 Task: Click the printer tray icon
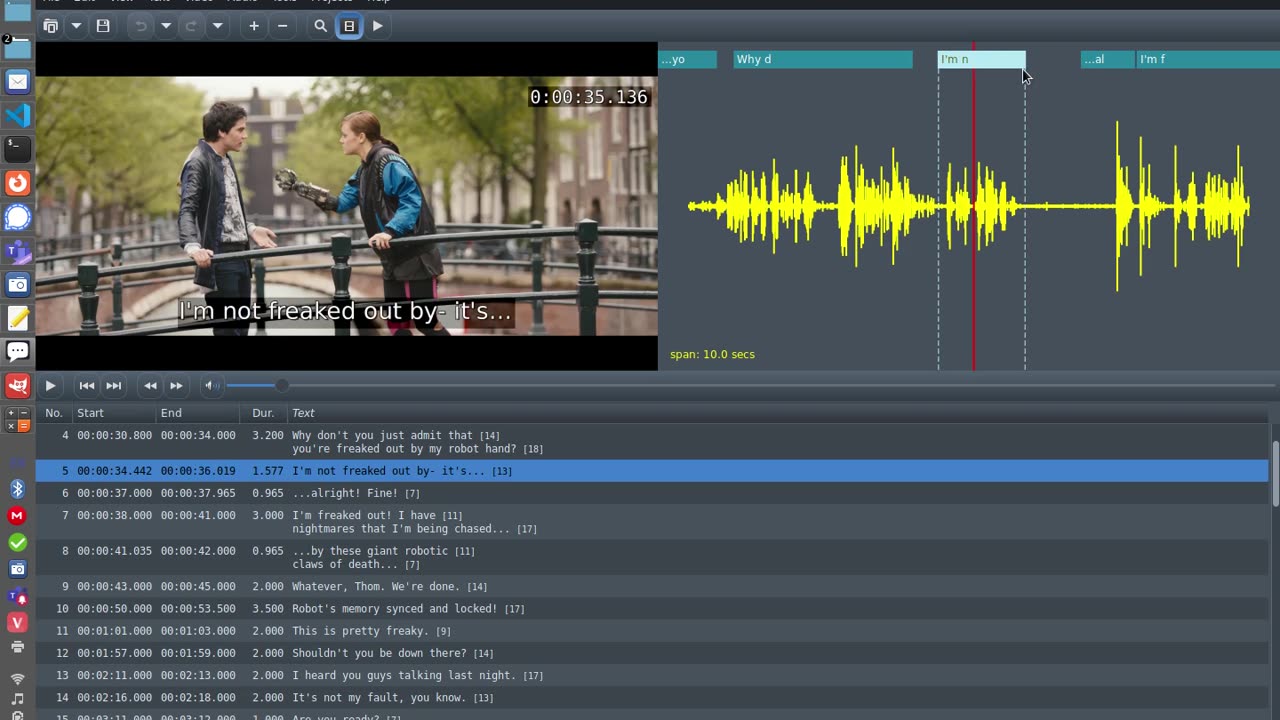pos(17,646)
